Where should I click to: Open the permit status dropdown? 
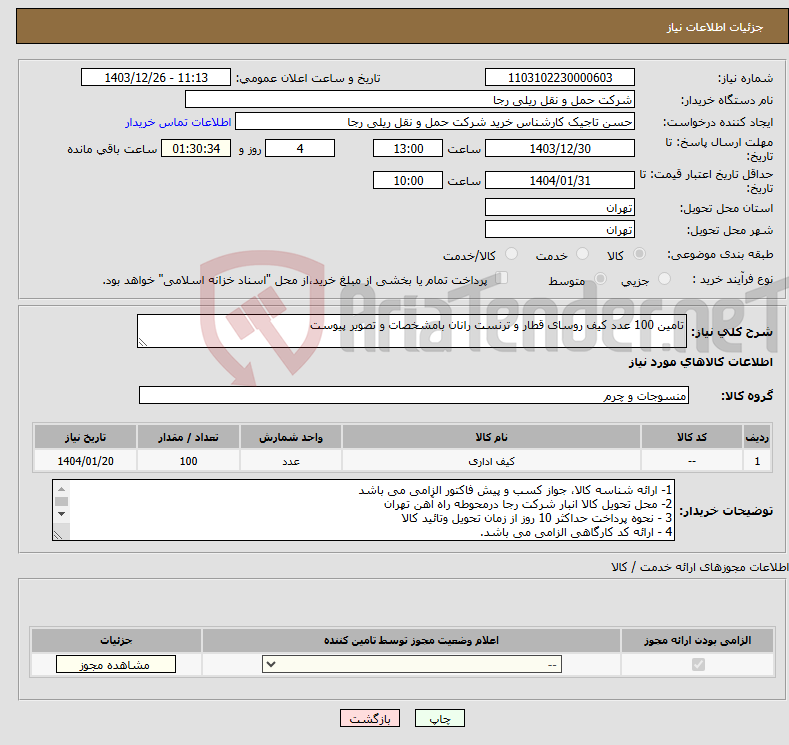(x=412, y=665)
